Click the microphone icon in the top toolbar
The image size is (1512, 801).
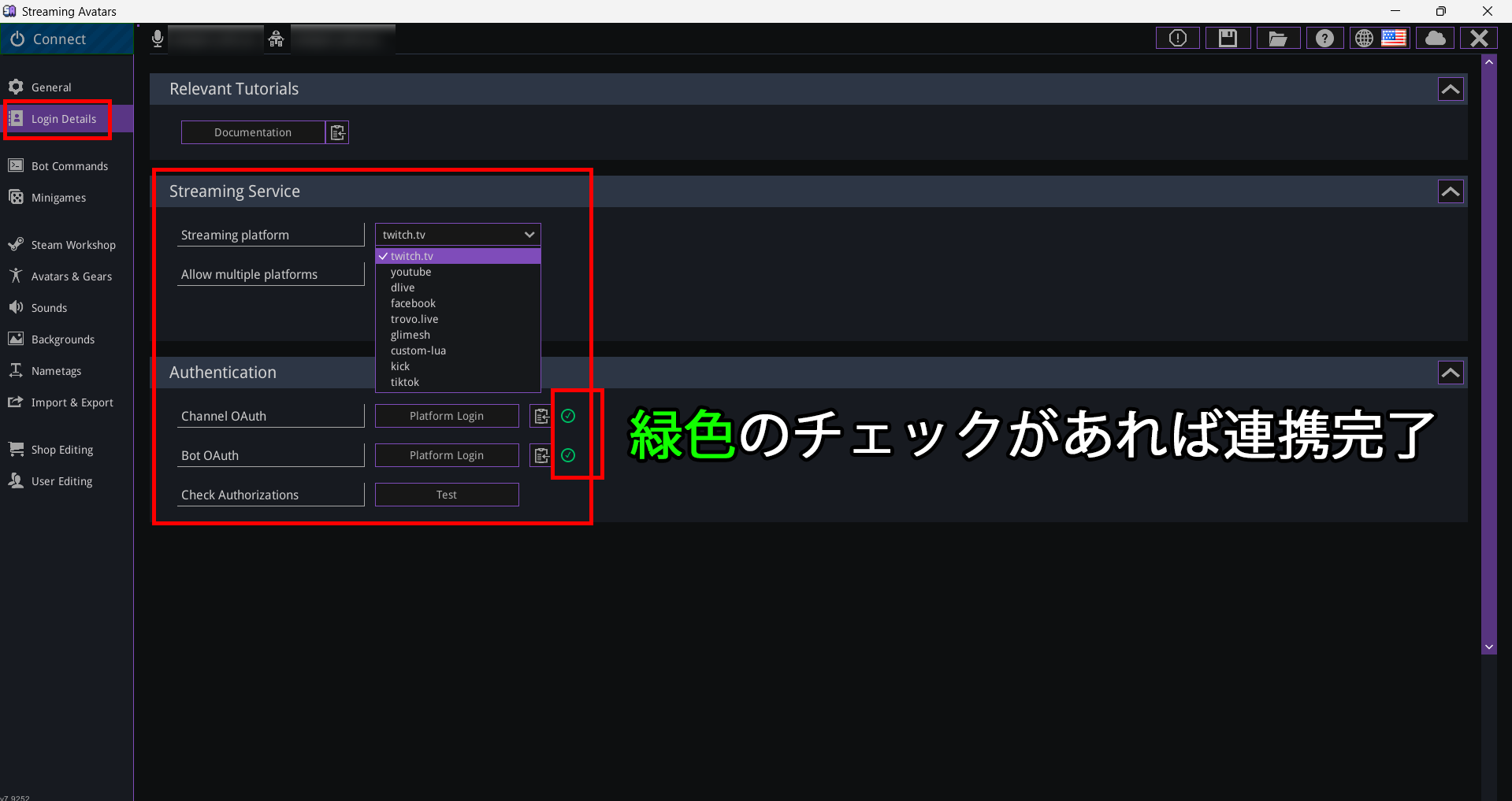tap(157, 38)
